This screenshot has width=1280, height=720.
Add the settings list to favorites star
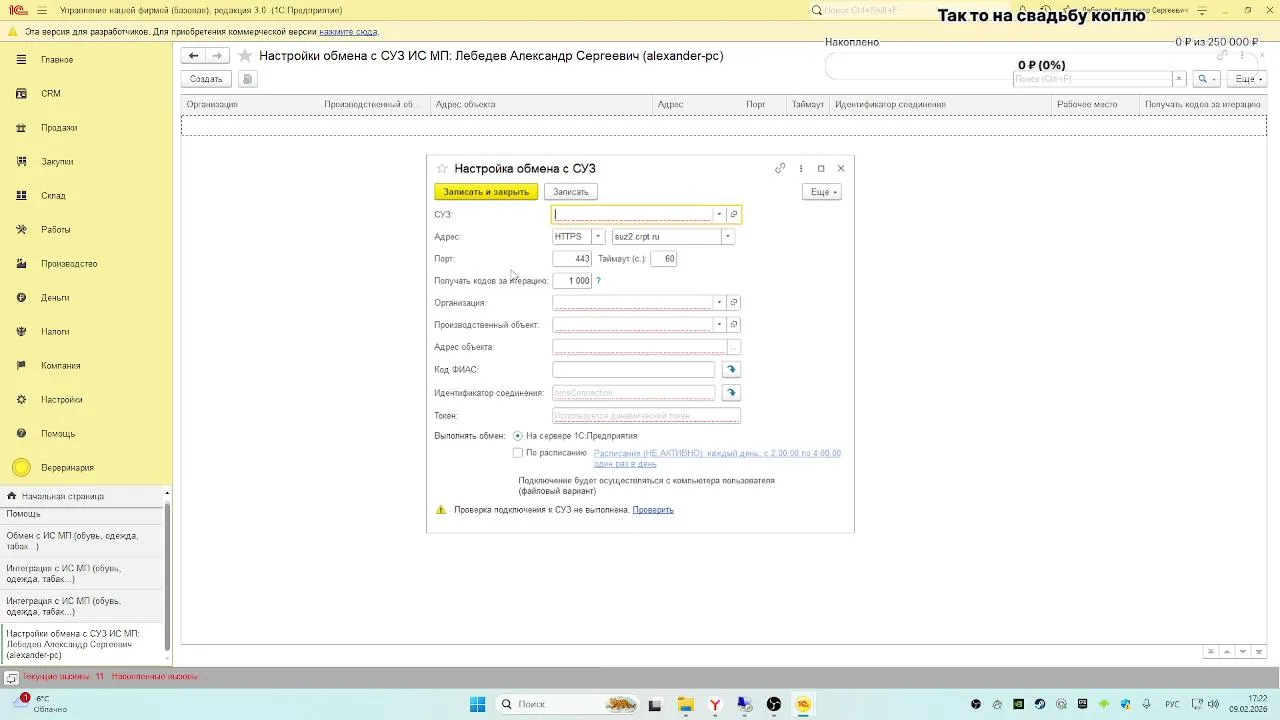point(244,56)
